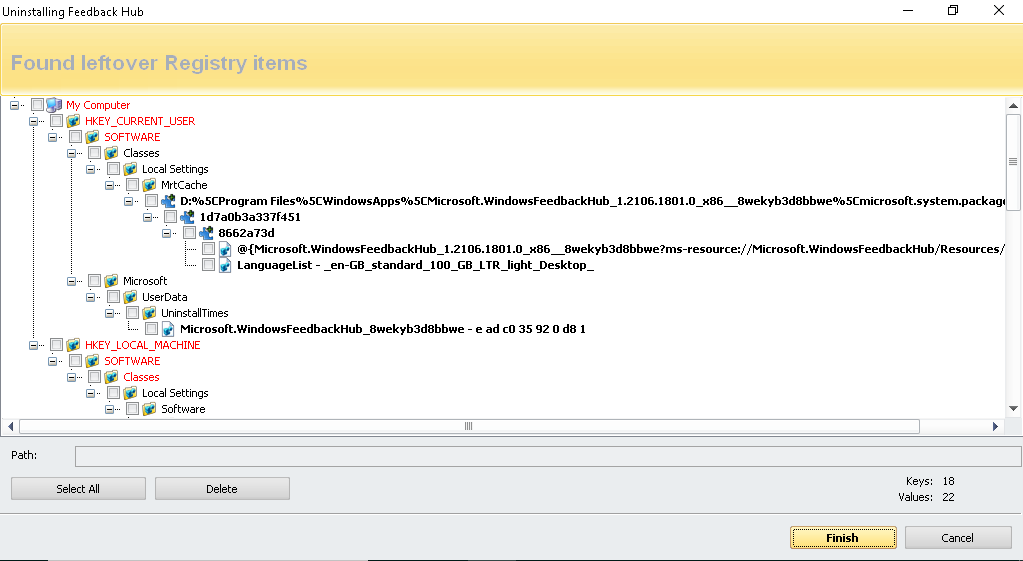Click the red Classes key icon under HKEY_LOCAL_MACHINE
The image size is (1023, 561).
pyautogui.click(x=111, y=376)
